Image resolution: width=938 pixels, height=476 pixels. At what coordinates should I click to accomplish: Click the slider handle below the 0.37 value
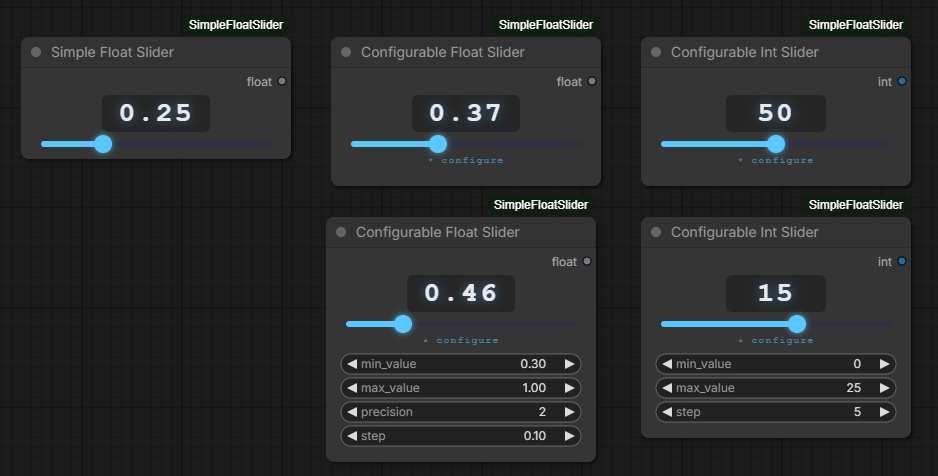pos(438,144)
